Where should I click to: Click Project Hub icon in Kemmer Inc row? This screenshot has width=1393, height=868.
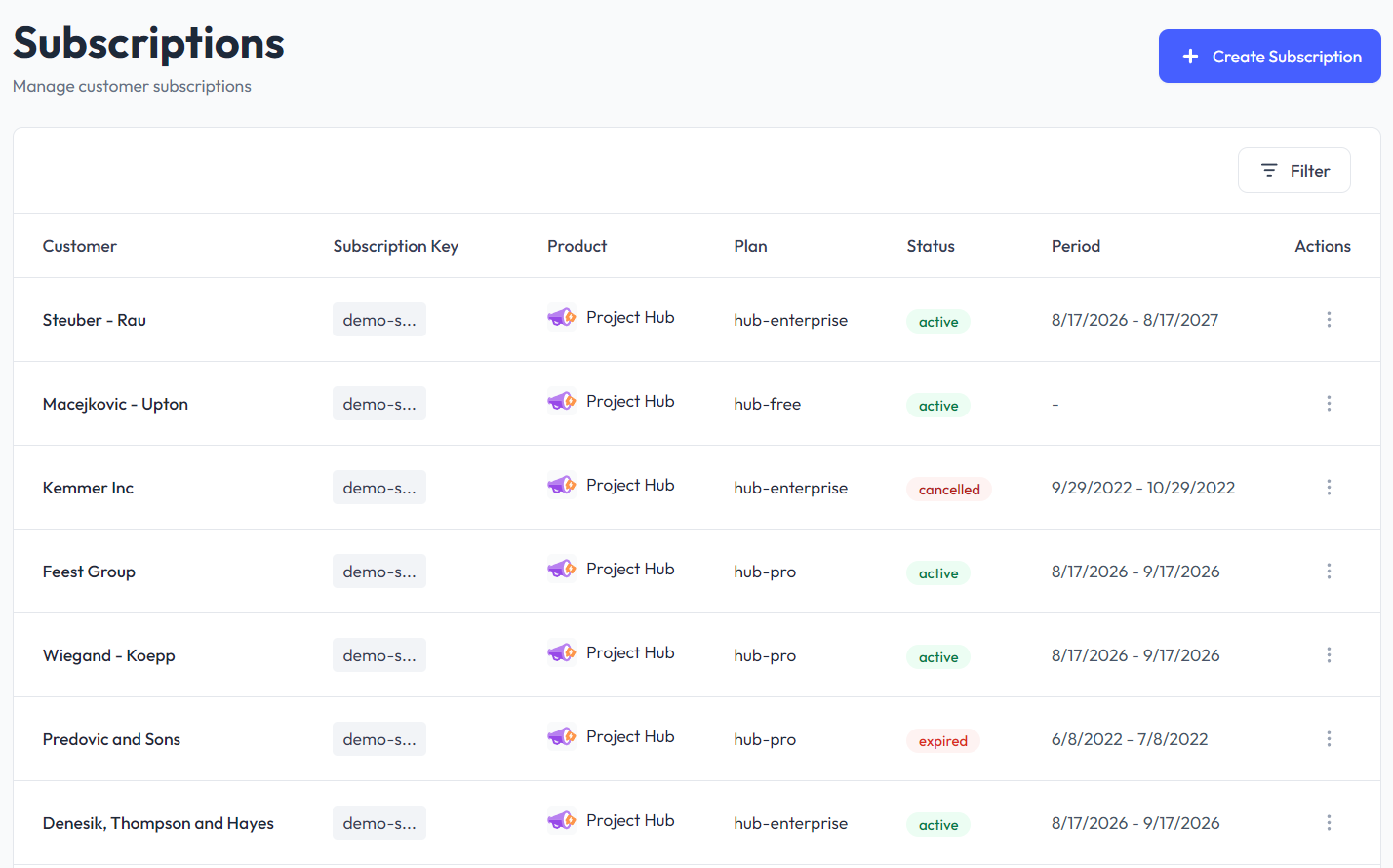click(x=562, y=485)
